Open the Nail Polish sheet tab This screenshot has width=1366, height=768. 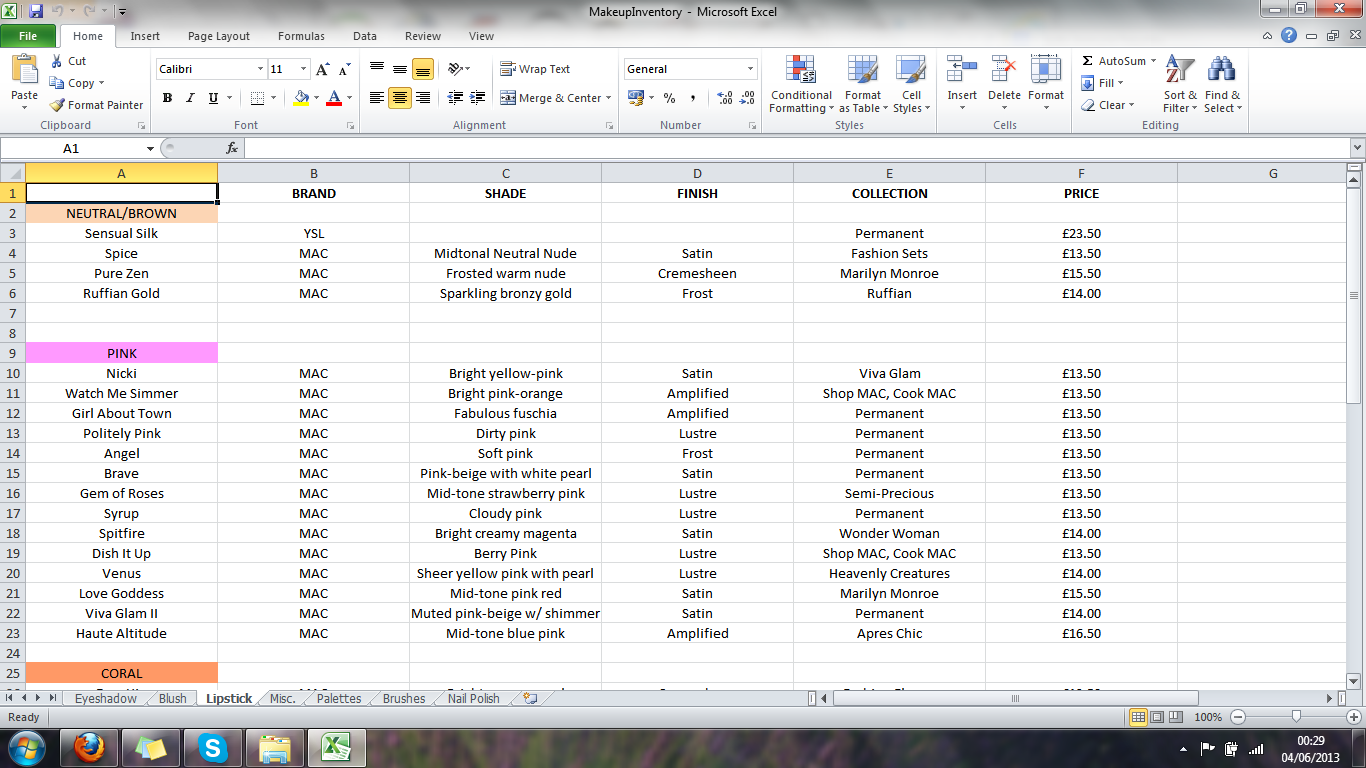pos(474,698)
